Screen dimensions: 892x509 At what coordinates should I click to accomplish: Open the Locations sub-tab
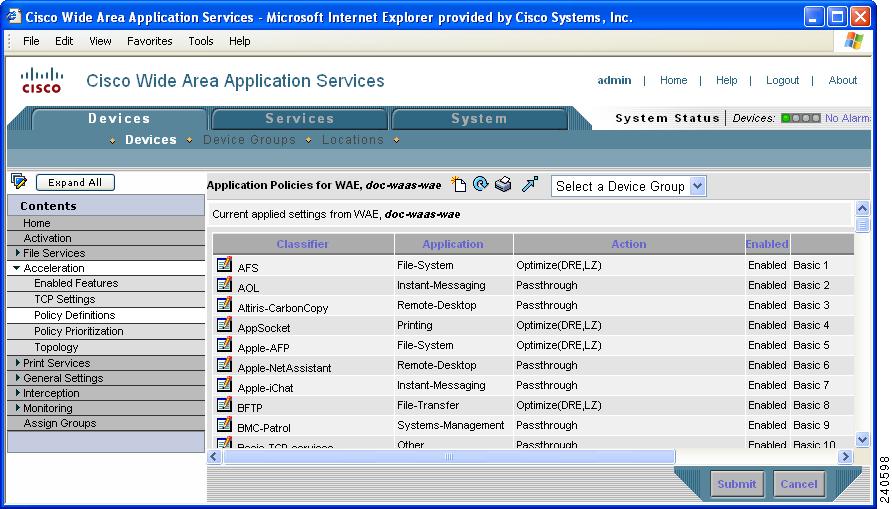click(353, 140)
